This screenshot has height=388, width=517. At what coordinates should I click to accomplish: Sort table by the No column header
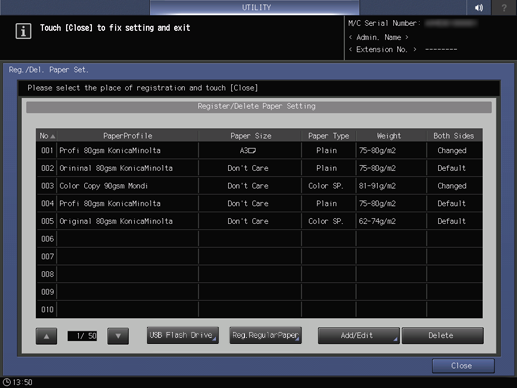[x=47, y=136]
